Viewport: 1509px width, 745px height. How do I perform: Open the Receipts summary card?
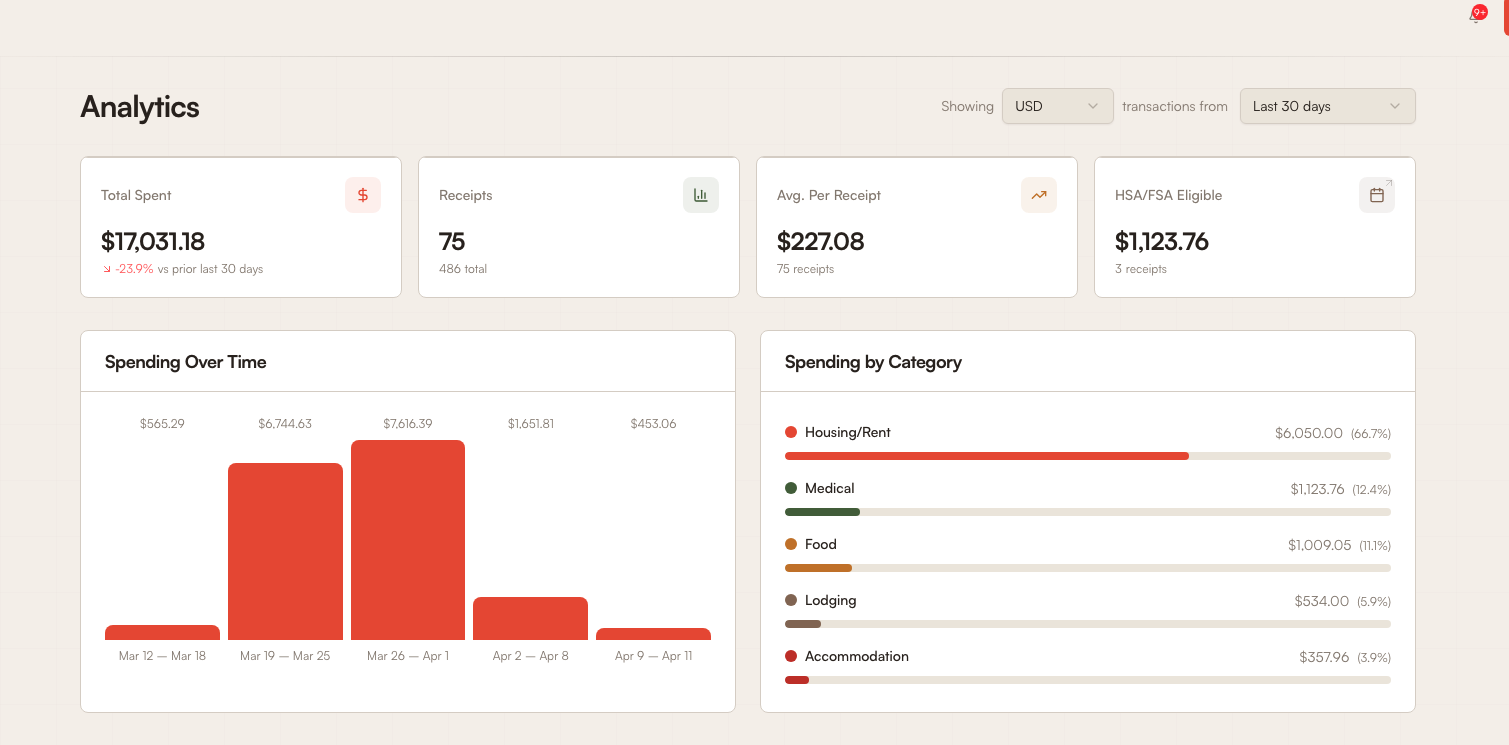coord(578,227)
